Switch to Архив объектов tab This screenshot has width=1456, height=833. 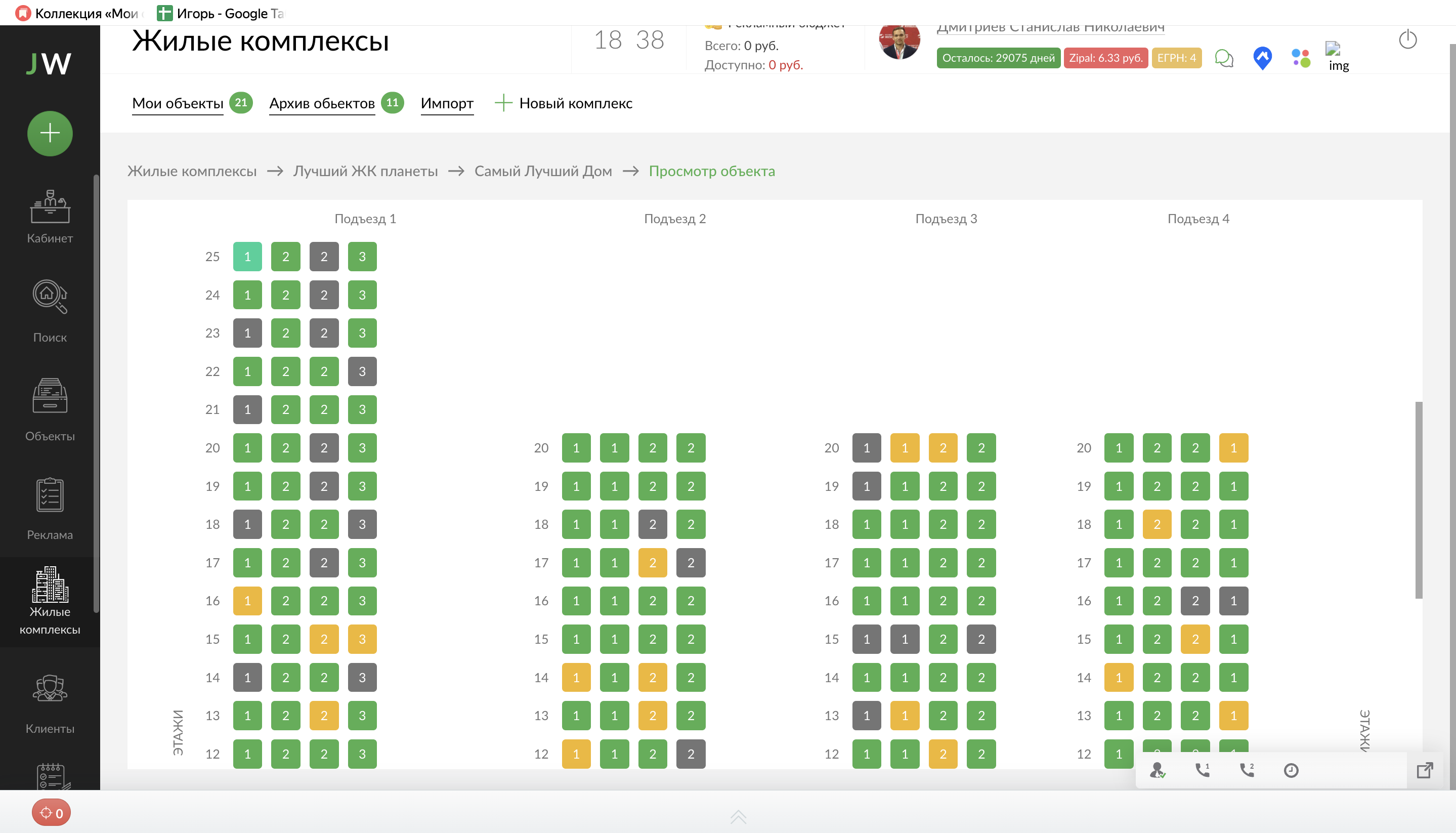pos(322,104)
